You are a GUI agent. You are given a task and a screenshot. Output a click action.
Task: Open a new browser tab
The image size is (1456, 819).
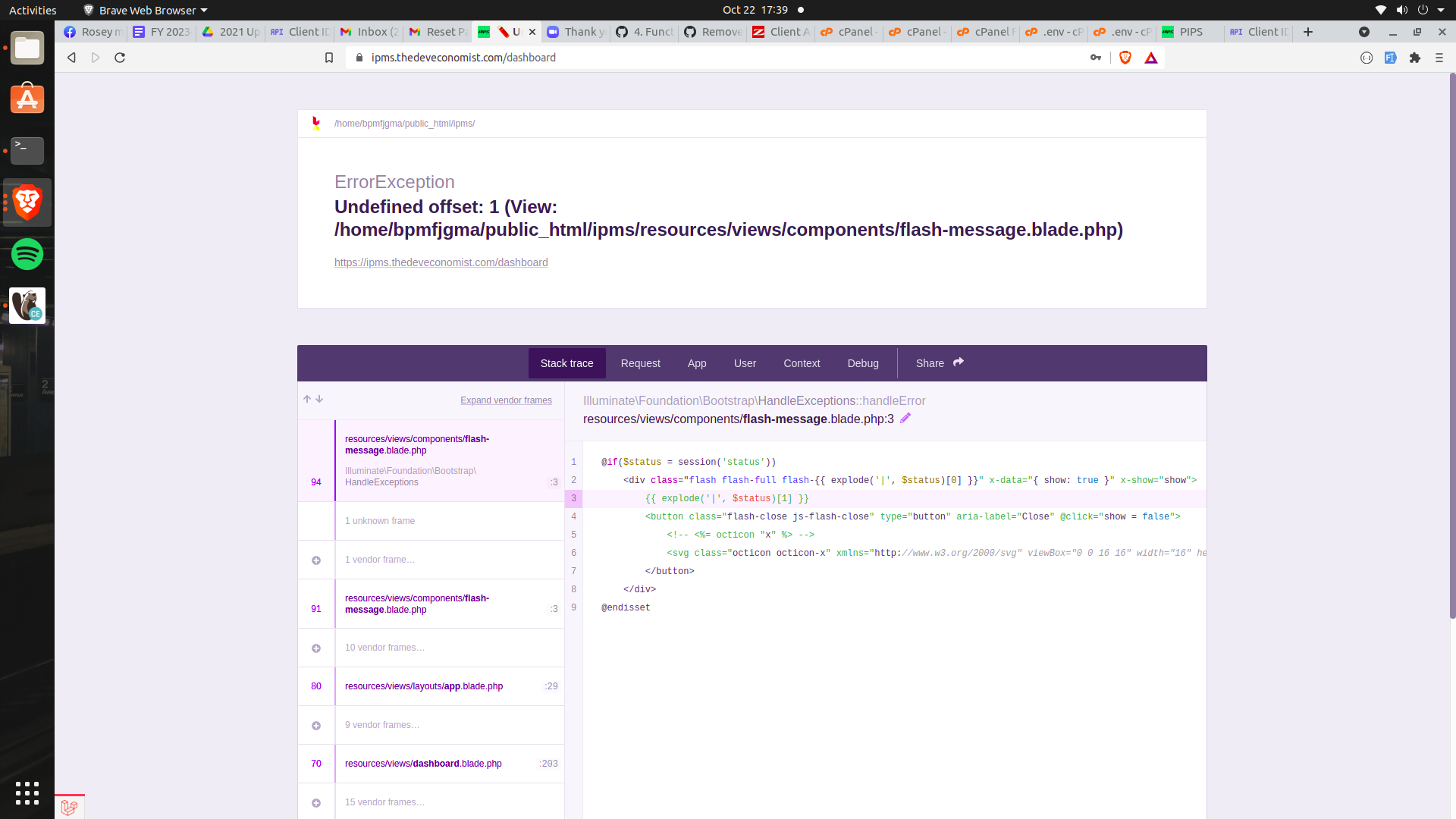1308,32
